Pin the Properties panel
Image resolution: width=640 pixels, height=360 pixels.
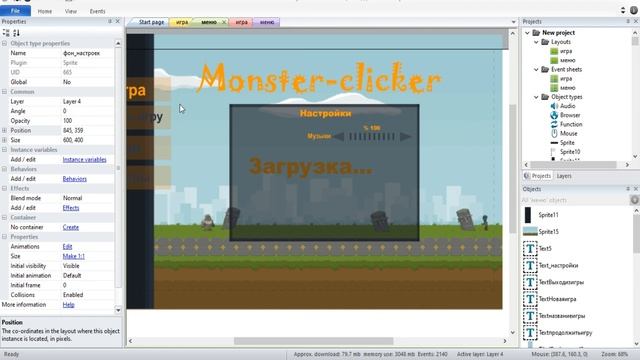(x=110, y=21)
